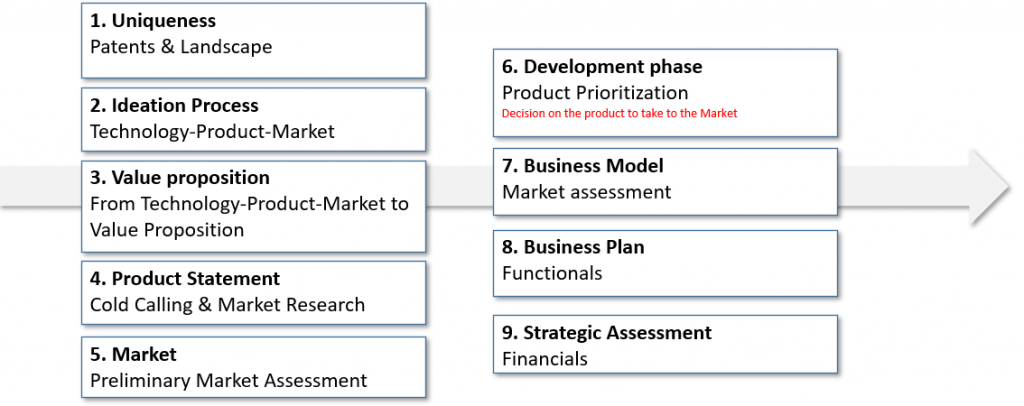Select the "4. Product Statement" heading
The height and width of the screenshot is (406, 1024).
pos(185,279)
